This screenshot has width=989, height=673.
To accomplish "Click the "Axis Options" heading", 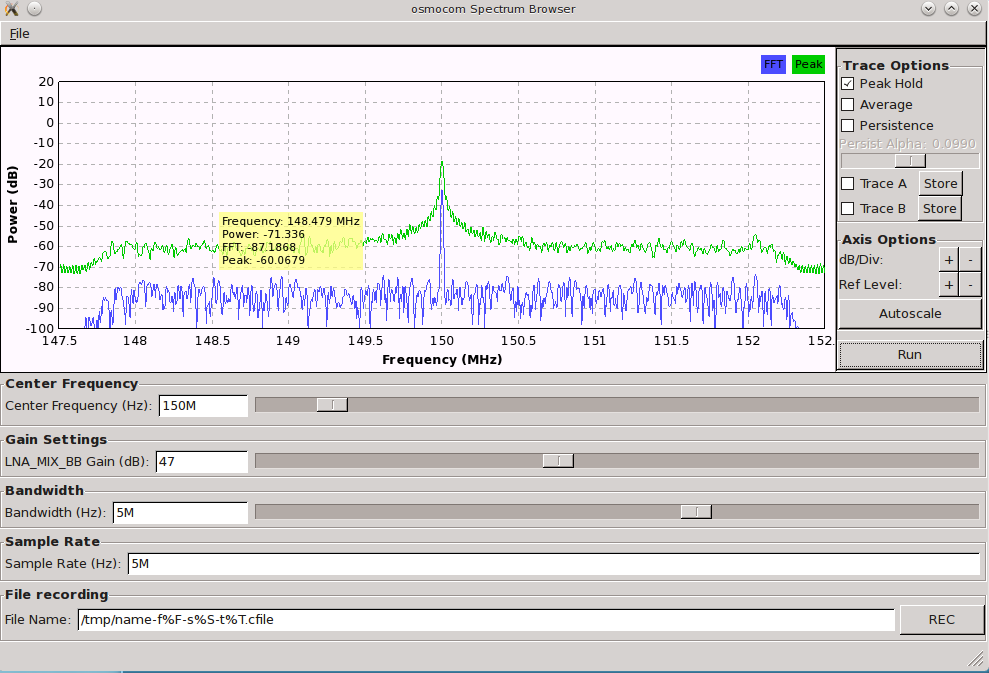I will point(889,240).
